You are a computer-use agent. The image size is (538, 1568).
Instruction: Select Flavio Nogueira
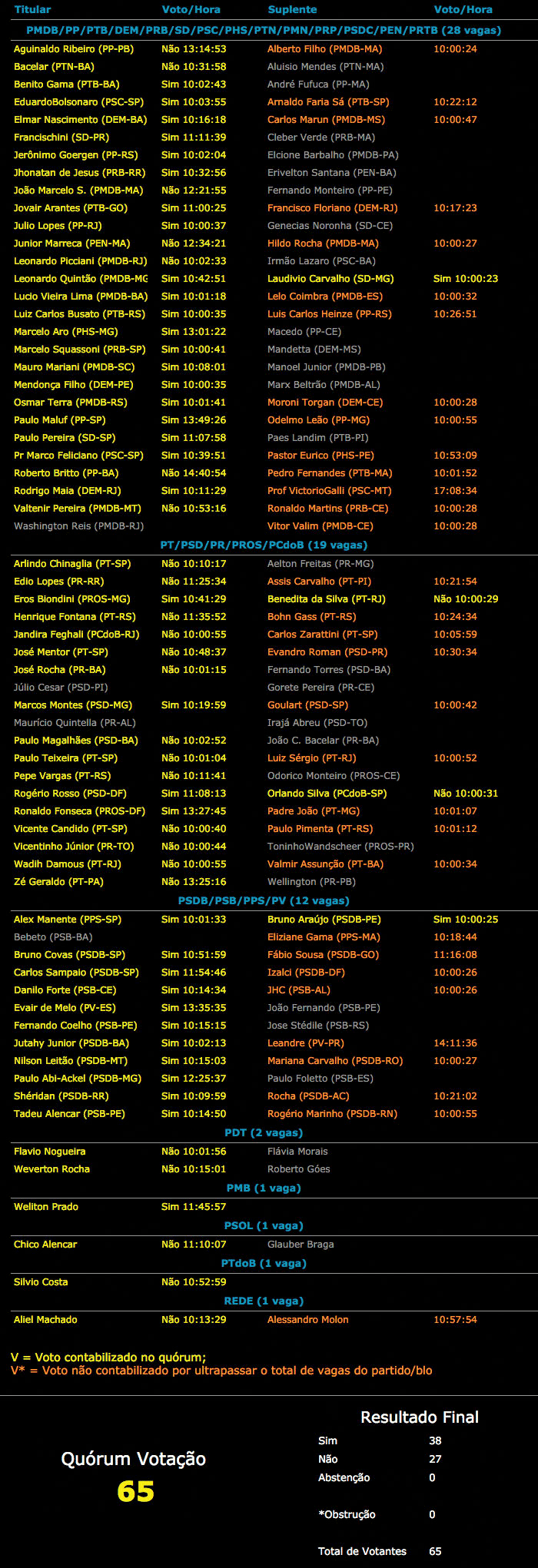coord(50,1152)
